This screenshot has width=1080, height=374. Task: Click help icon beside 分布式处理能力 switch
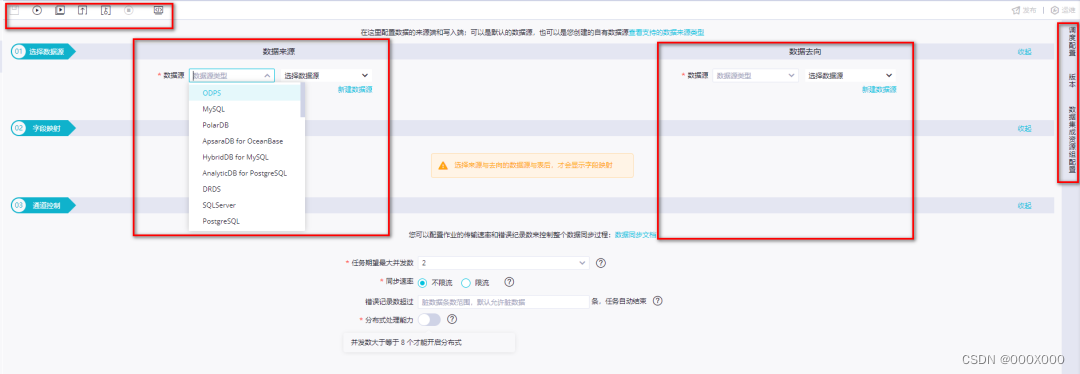tap(453, 320)
